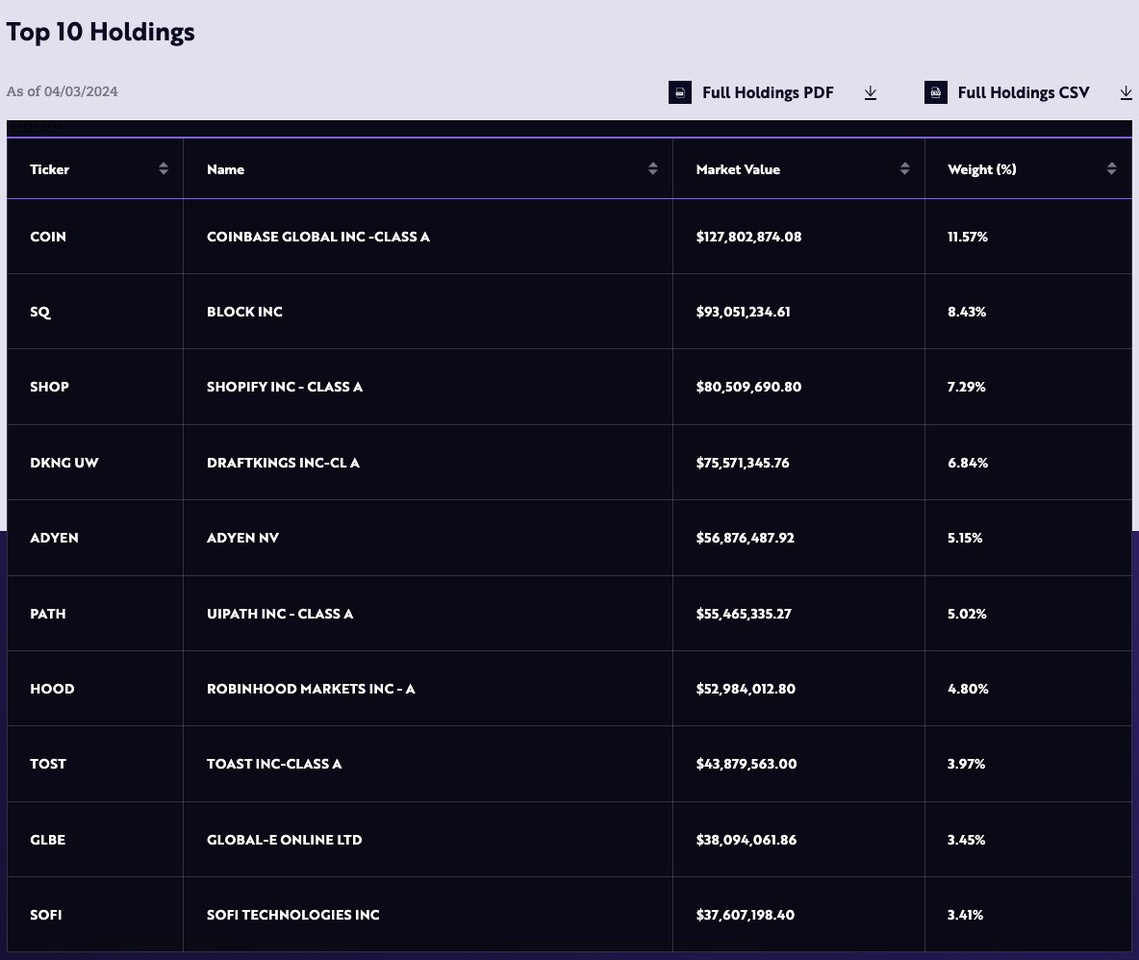Click the 8.43% weight value
The width and height of the screenshot is (1139, 960).
pyautogui.click(x=967, y=312)
